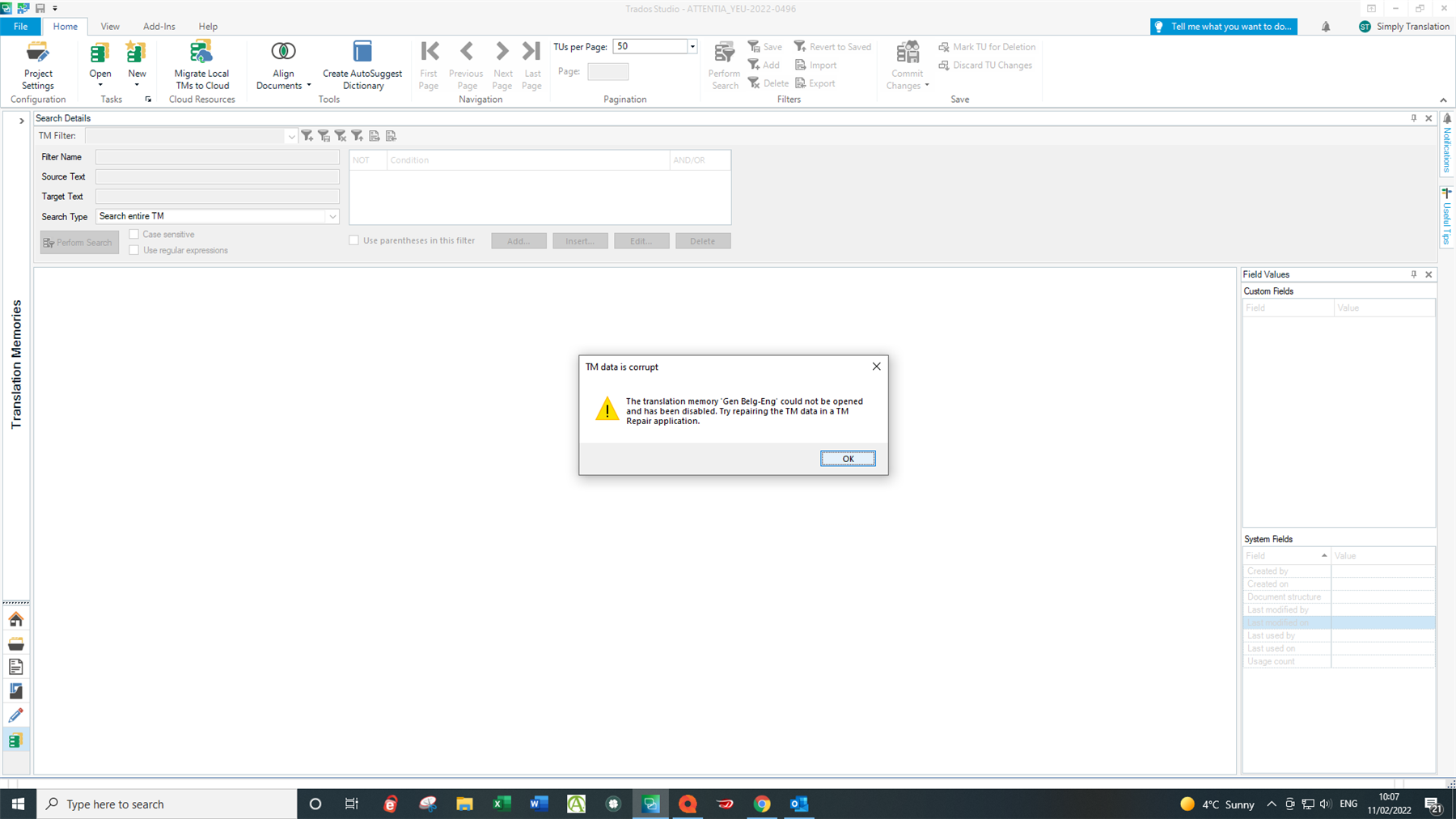Click the Perform Search button in Search Details
Image resolution: width=1456 pixels, height=819 pixels.
[x=79, y=242]
